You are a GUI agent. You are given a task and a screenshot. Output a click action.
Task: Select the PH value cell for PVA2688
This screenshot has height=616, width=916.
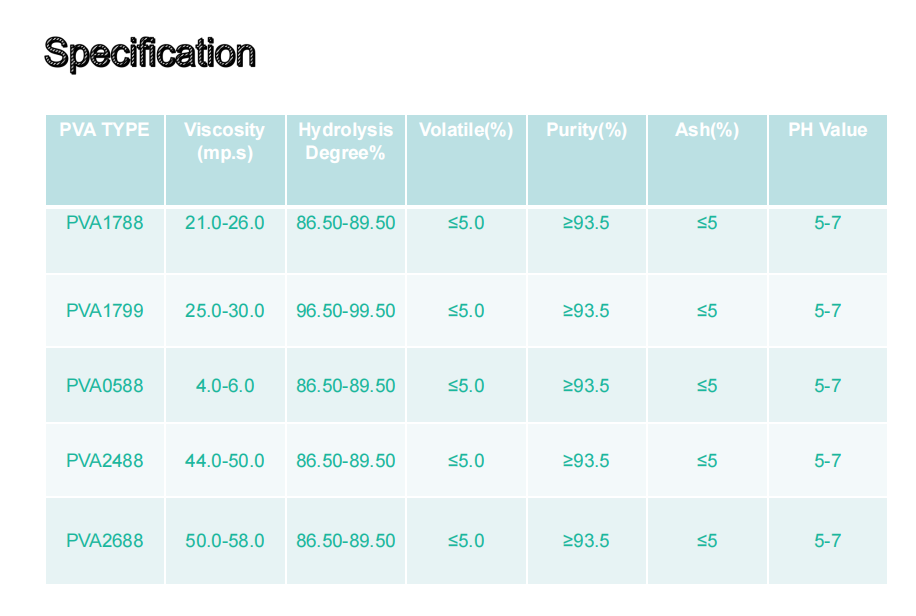tap(827, 541)
